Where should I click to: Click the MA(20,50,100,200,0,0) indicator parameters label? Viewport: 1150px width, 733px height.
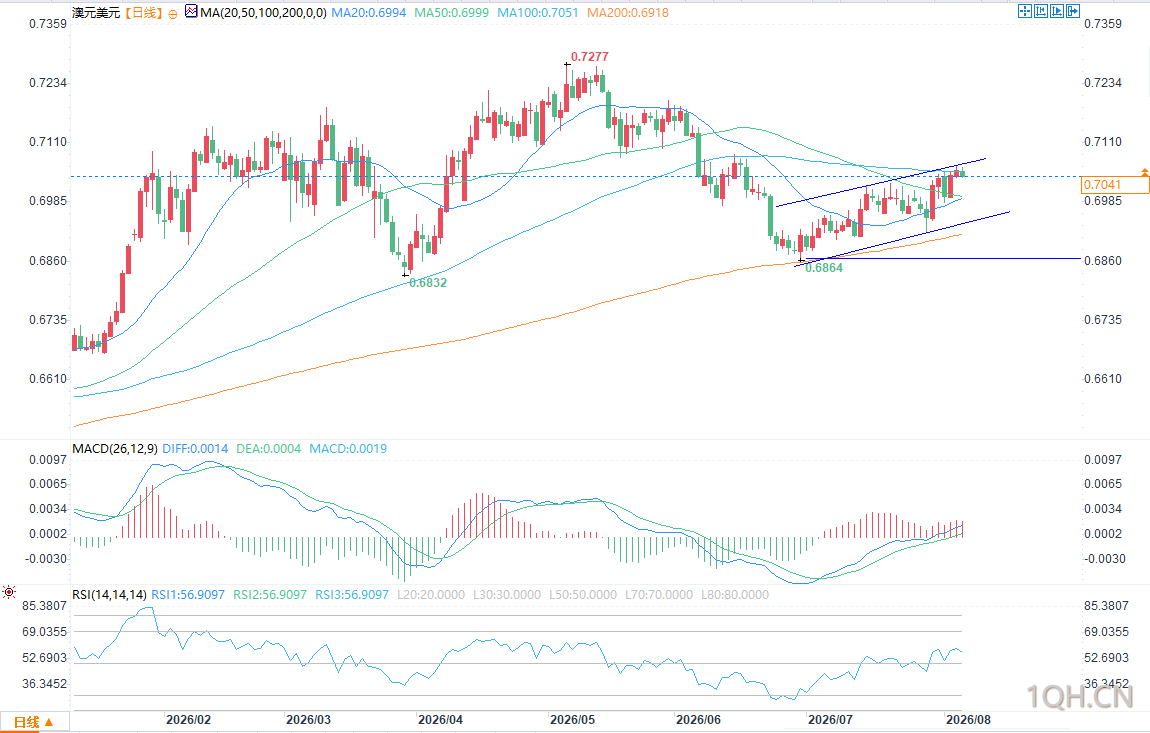point(263,12)
